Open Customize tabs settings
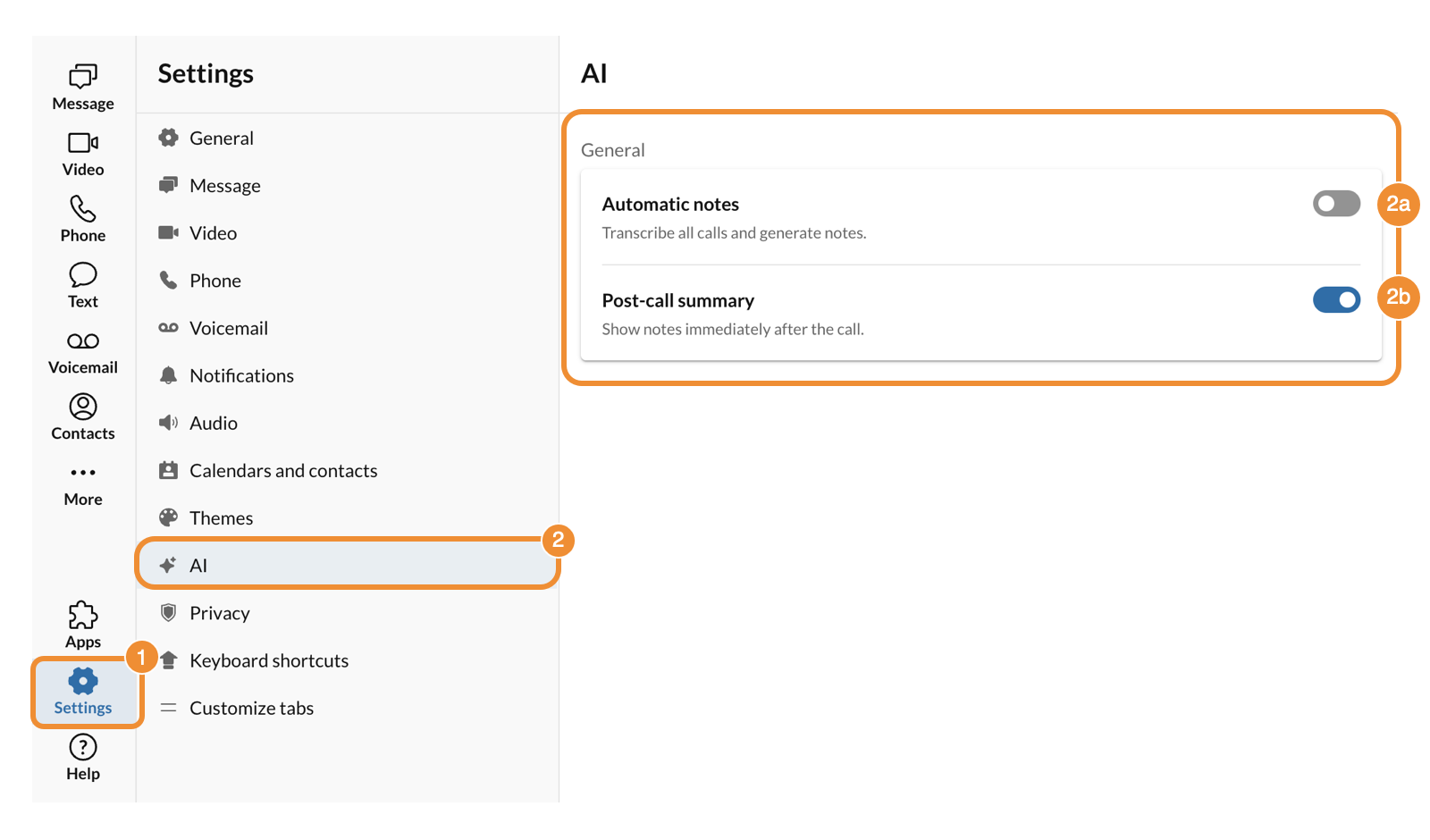The image size is (1430, 840). tap(251, 709)
